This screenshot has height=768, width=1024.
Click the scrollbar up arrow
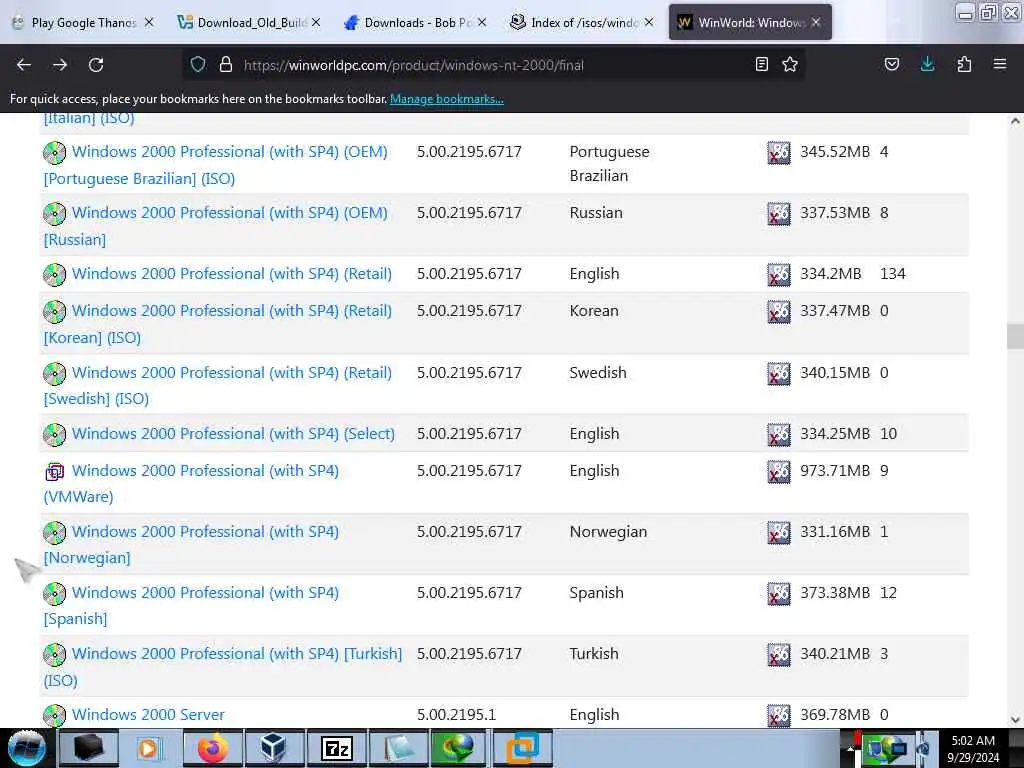[x=1015, y=121]
